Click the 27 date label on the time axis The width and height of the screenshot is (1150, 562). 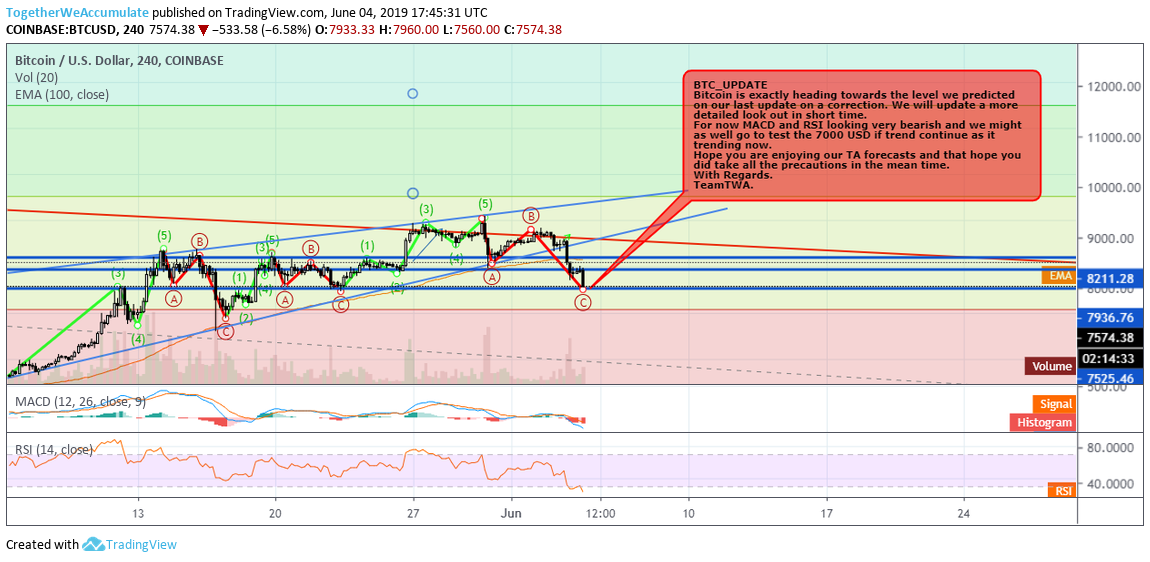(x=413, y=514)
